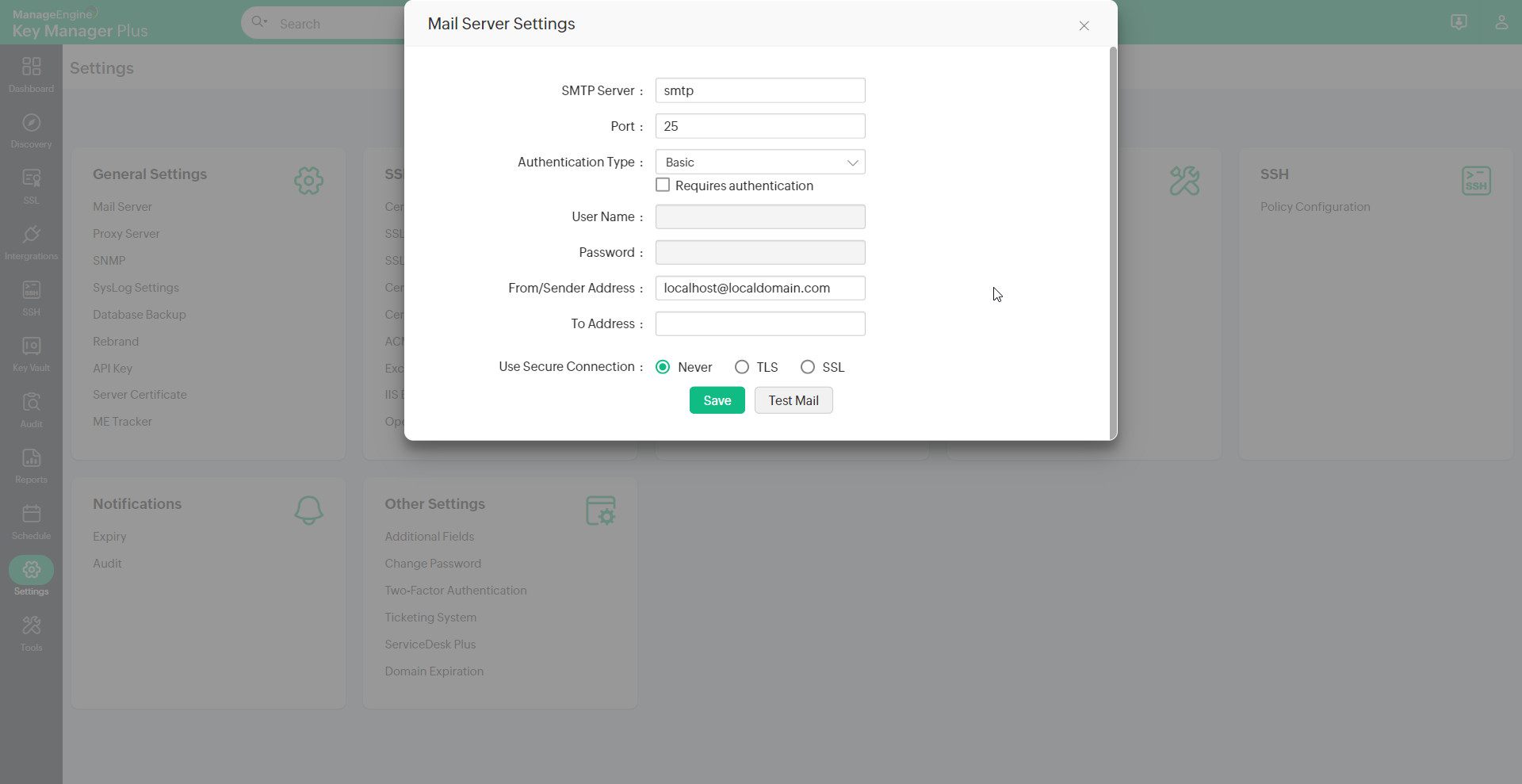Open the Tools sidebar icon
Screen dimensions: 1522x784
(31, 626)
